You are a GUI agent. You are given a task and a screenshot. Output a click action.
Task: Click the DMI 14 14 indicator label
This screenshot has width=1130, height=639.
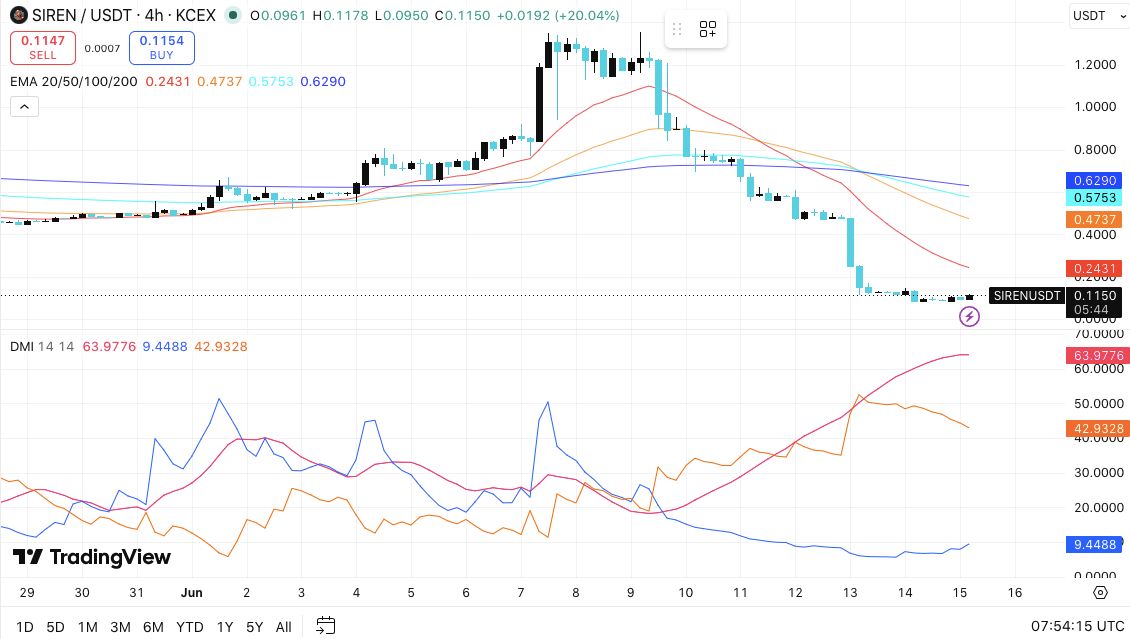coord(42,347)
